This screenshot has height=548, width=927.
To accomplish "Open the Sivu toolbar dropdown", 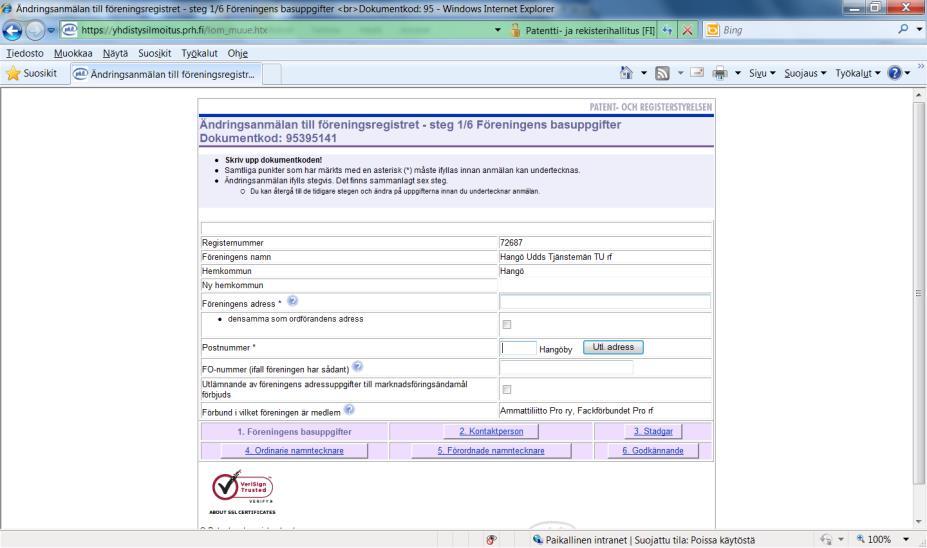I will coord(762,73).
